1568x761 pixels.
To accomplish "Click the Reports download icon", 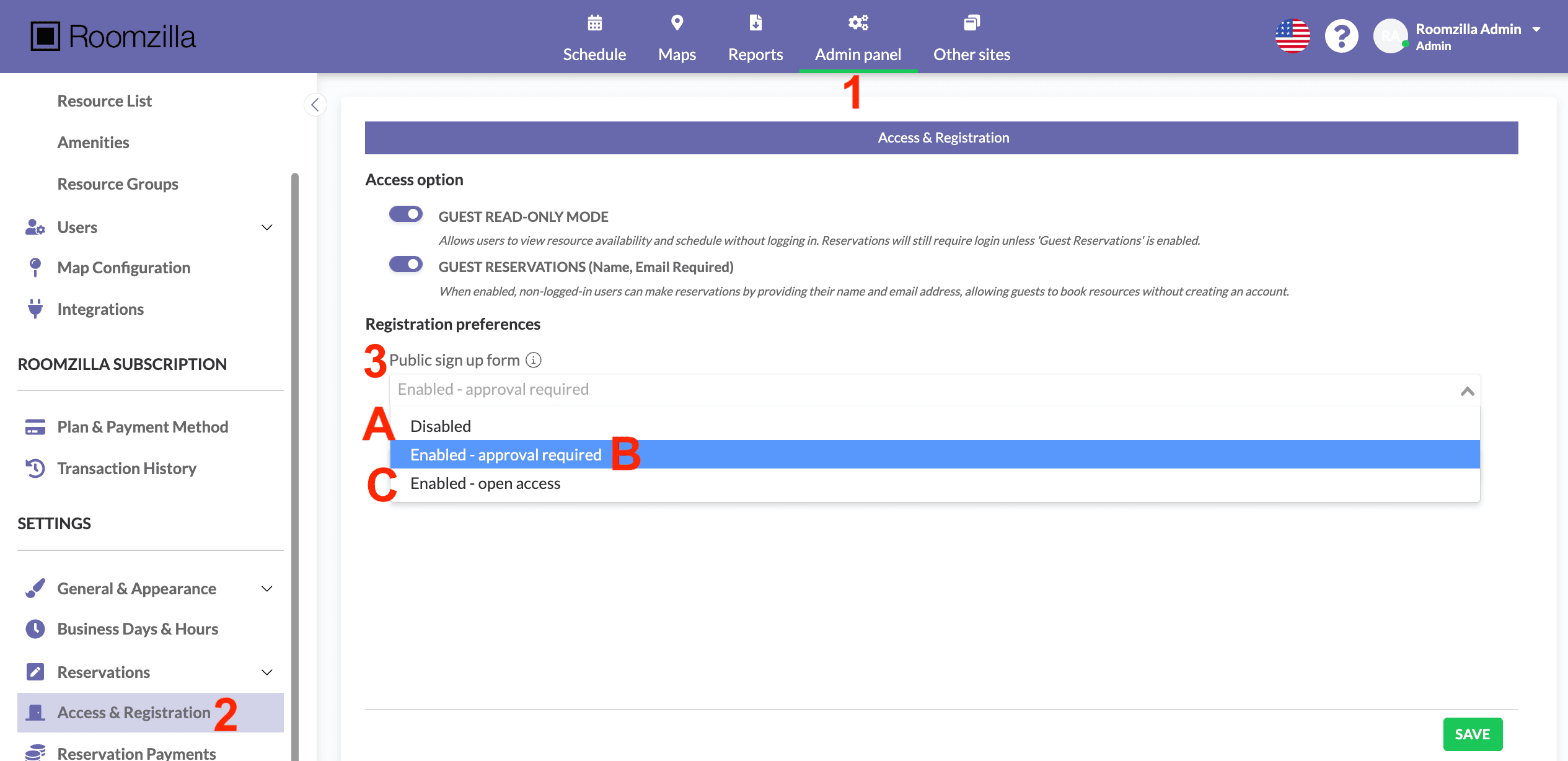I will click(x=755, y=23).
